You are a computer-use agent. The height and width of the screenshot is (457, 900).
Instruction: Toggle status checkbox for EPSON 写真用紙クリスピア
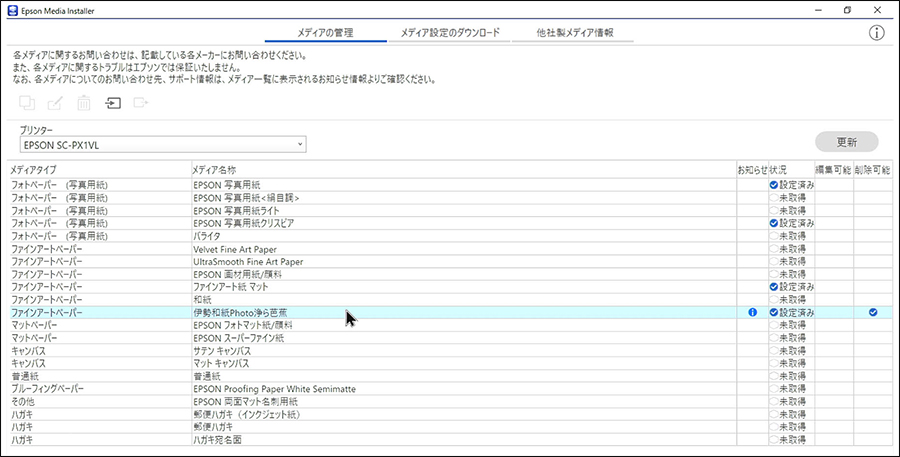[x=774, y=223]
